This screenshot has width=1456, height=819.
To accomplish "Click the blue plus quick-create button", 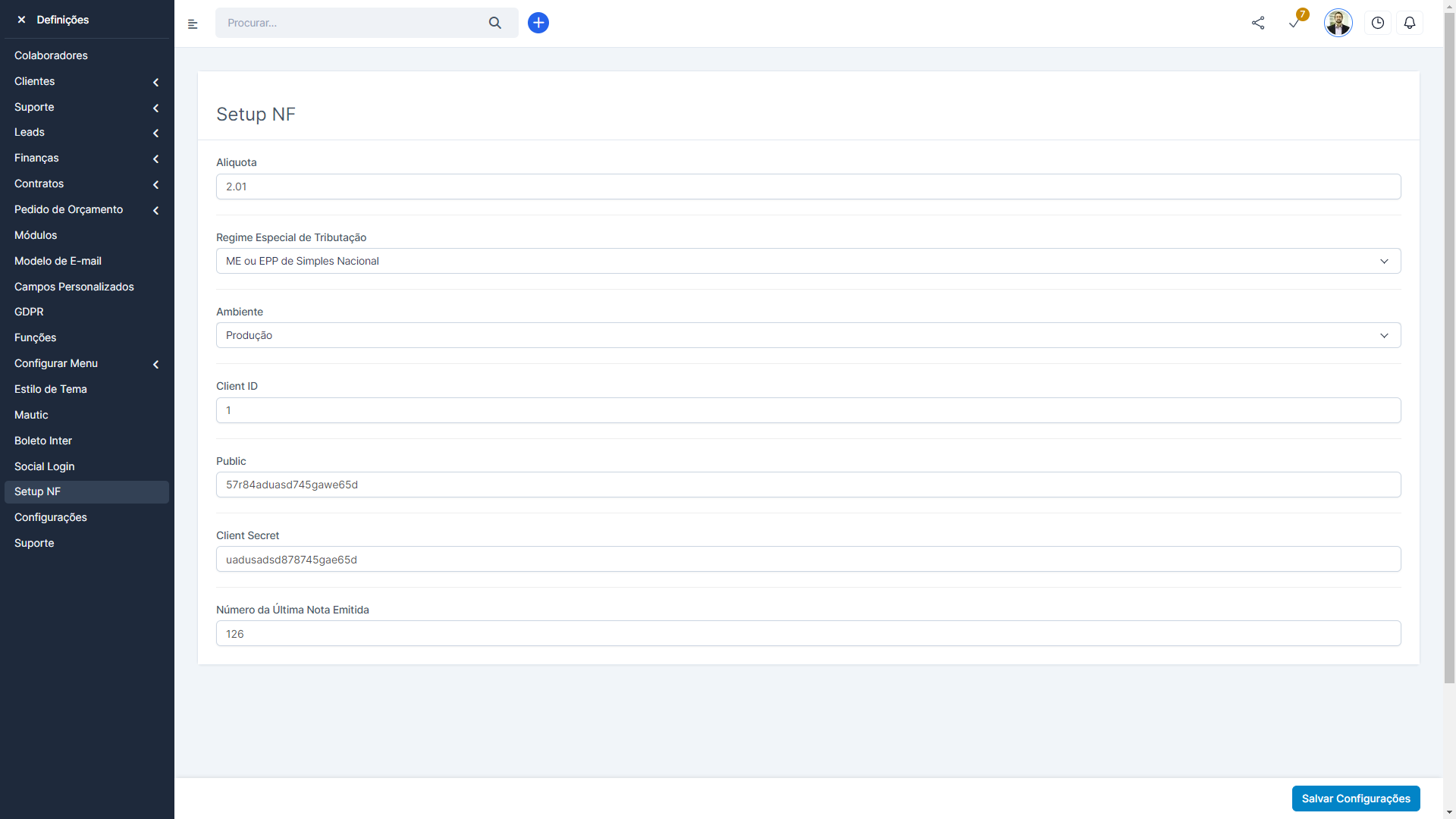I will click(538, 23).
